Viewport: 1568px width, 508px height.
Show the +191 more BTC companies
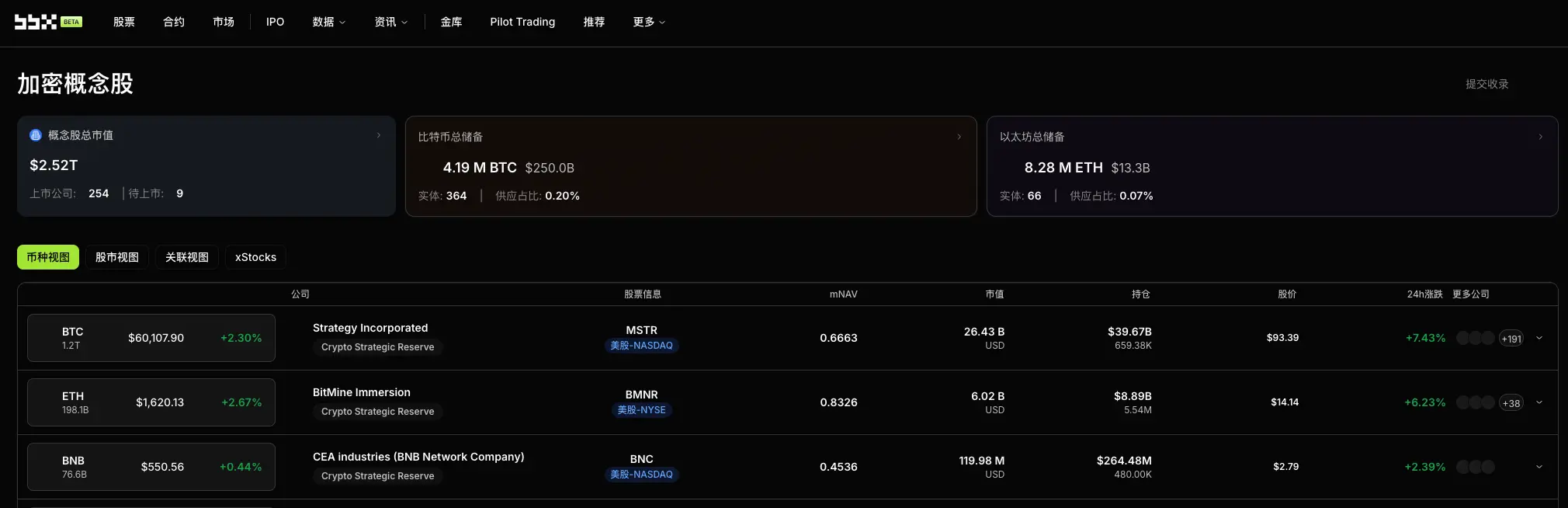click(x=1511, y=339)
